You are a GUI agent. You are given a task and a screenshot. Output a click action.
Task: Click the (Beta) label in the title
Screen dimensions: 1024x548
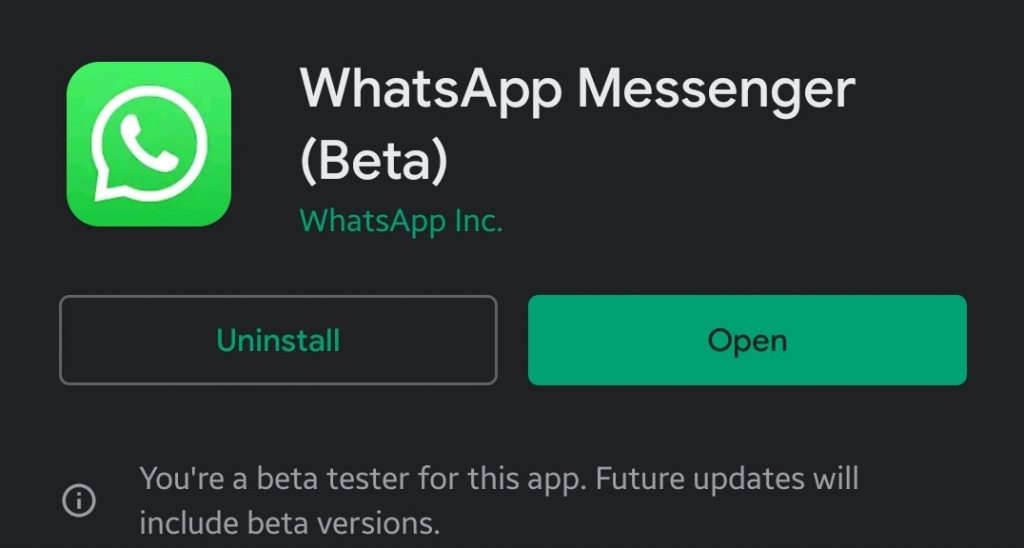pyautogui.click(x=373, y=164)
